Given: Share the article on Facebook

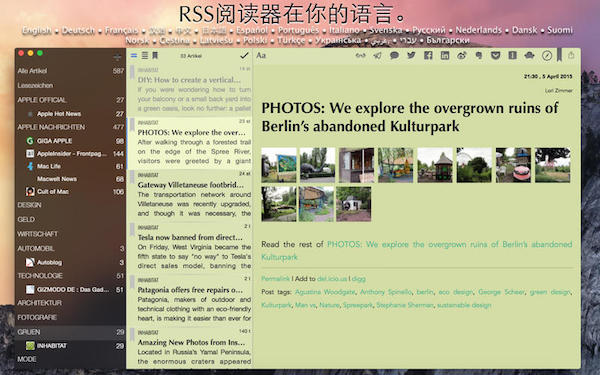Looking at the screenshot, I should point(428,55).
